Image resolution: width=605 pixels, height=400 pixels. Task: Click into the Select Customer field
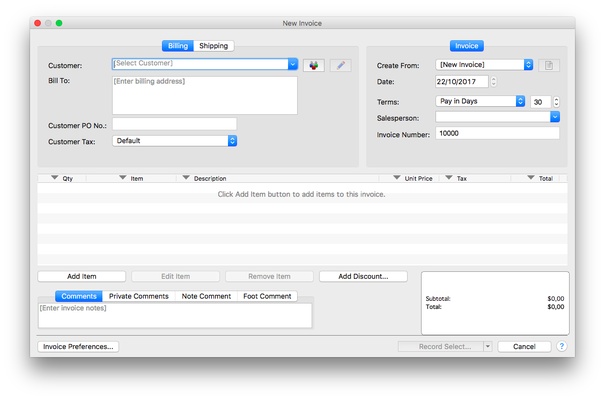[200, 64]
